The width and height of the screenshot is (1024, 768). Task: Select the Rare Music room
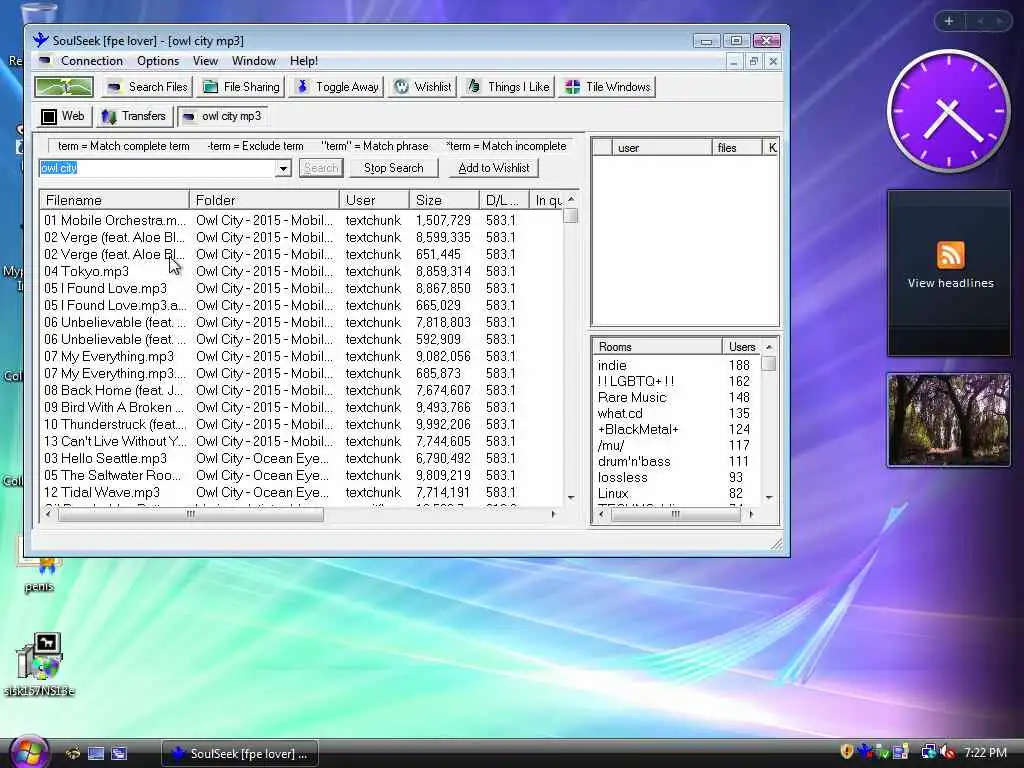tap(632, 397)
